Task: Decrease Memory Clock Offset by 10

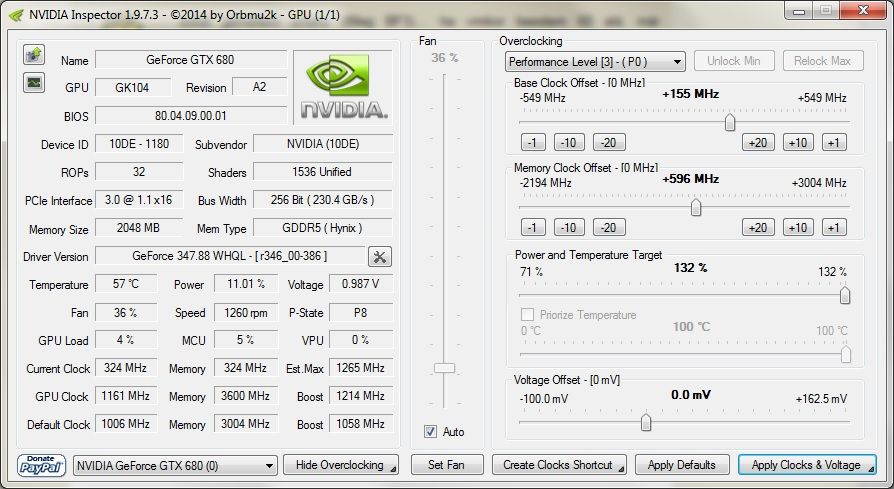Action: point(569,227)
